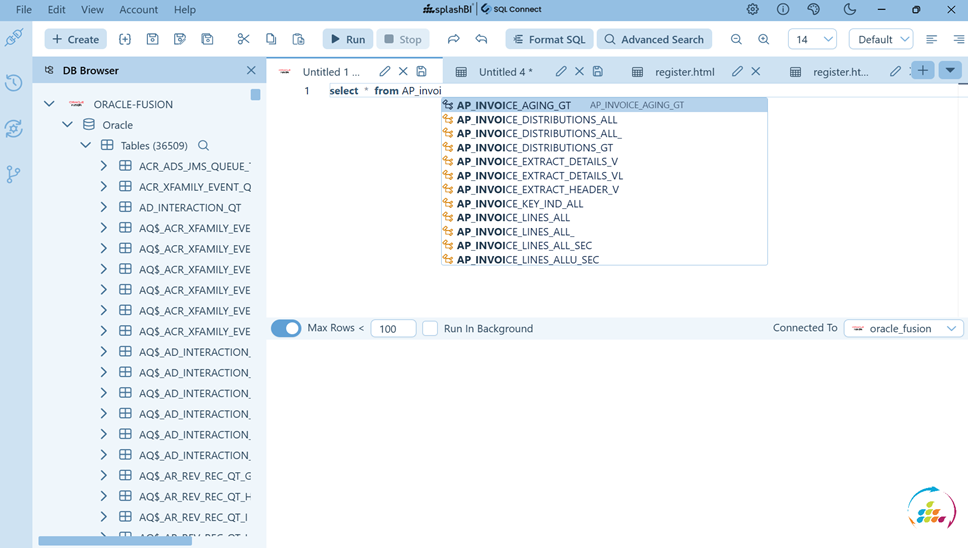Click the Cut scissors icon in toolbar

point(243,39)
